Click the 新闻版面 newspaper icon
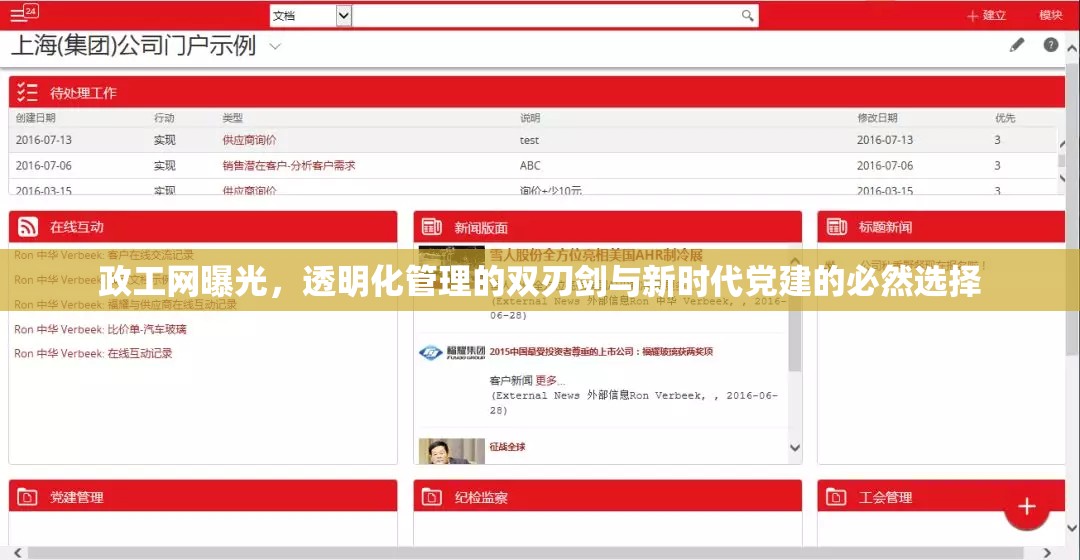The height and width of the screenshot is (560, 1080). coord(432,227)
